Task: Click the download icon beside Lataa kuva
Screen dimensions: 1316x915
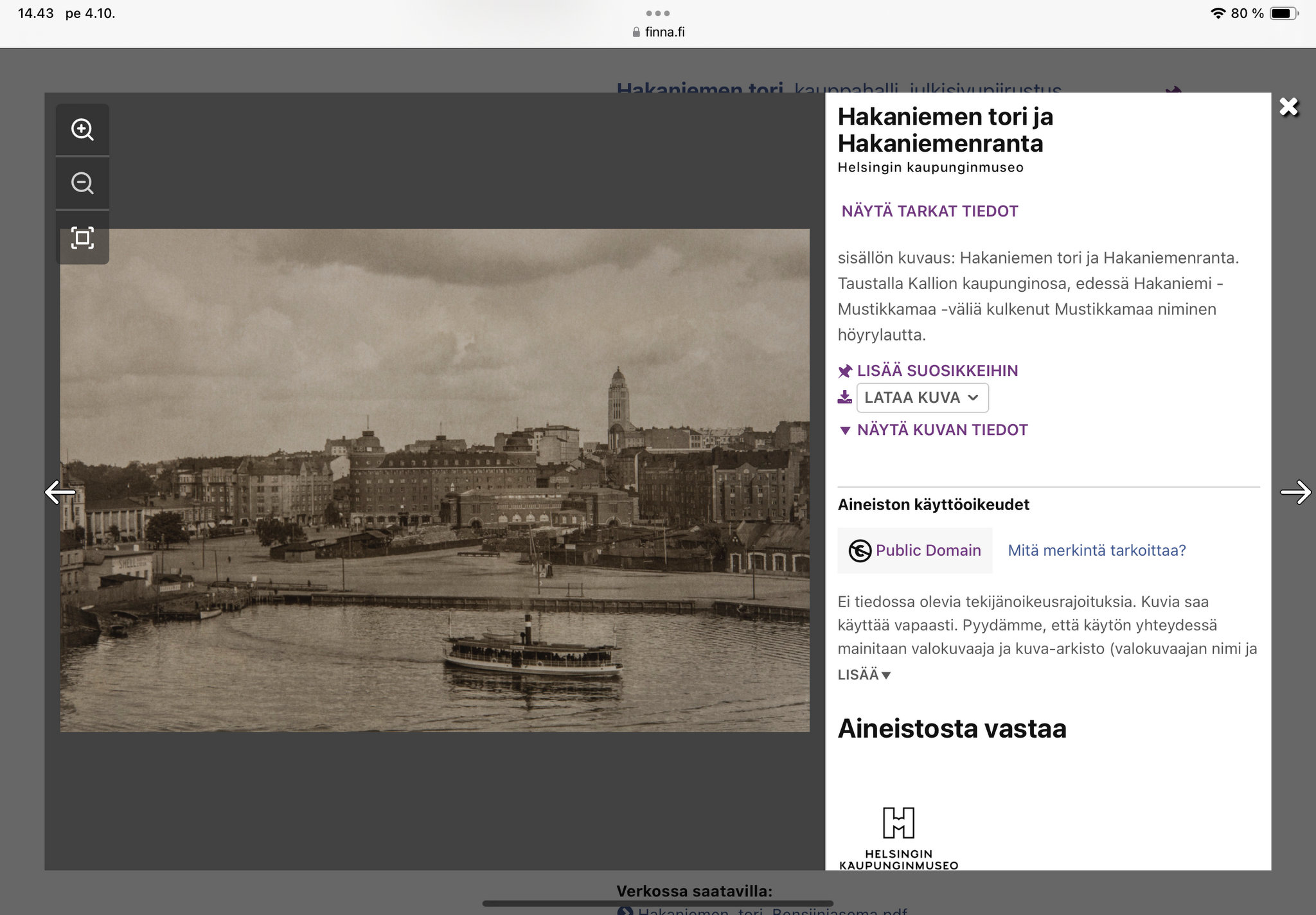Action: (x=844, y=397)
